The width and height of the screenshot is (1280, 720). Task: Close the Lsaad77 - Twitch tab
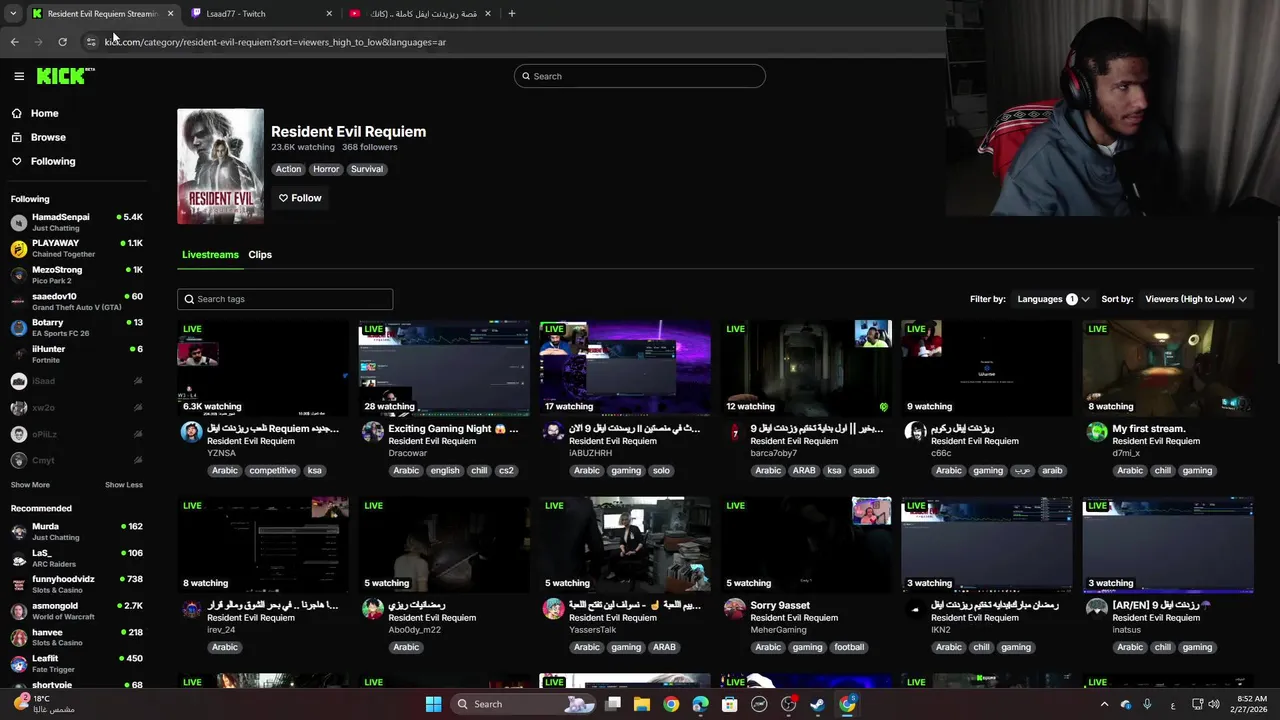[x=329, y=14]
